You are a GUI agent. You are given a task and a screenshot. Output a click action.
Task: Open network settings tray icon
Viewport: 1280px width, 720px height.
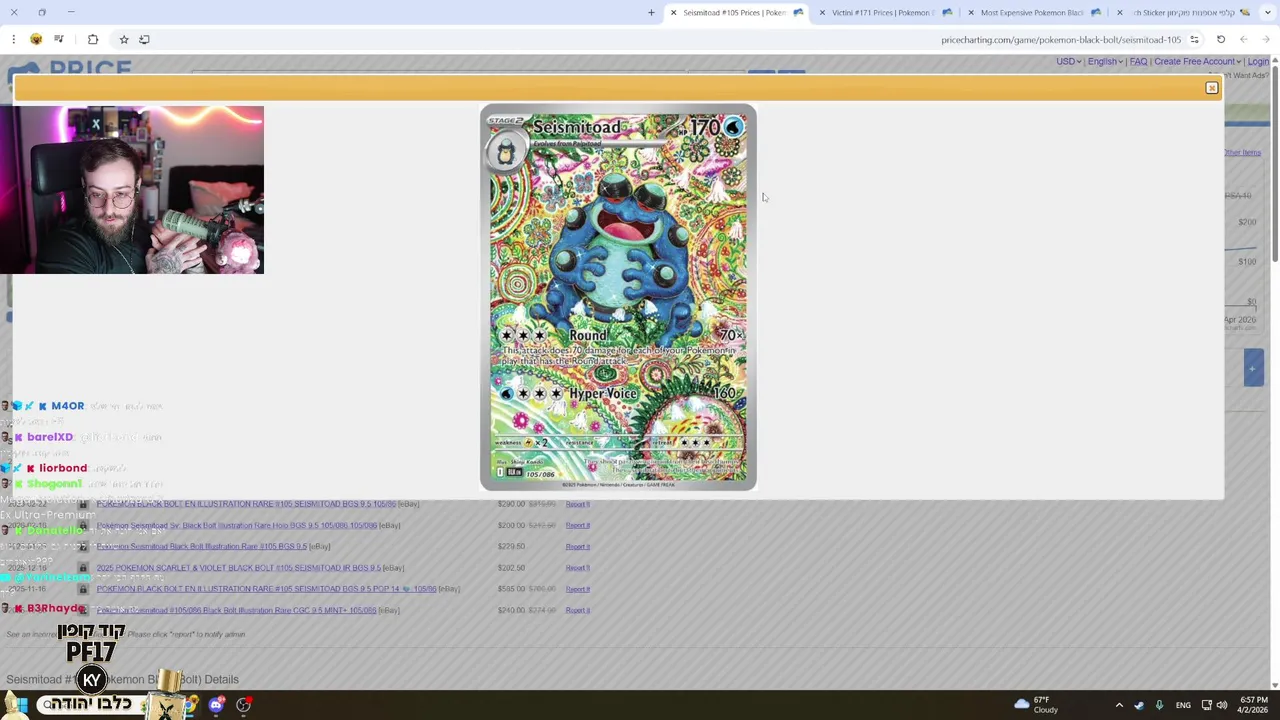pos(1206,705)
